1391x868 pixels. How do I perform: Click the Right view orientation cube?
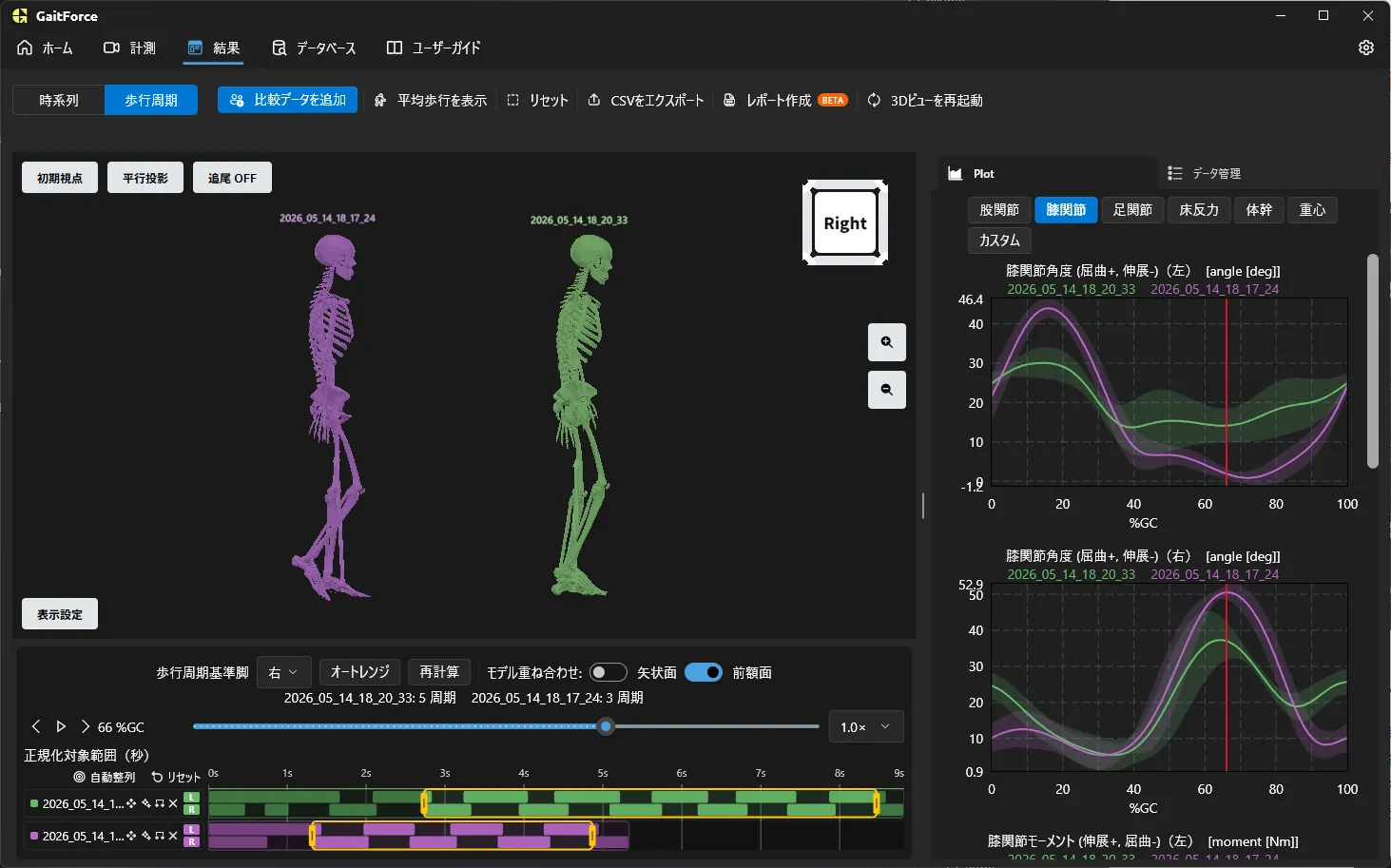[x=845, y=223]
